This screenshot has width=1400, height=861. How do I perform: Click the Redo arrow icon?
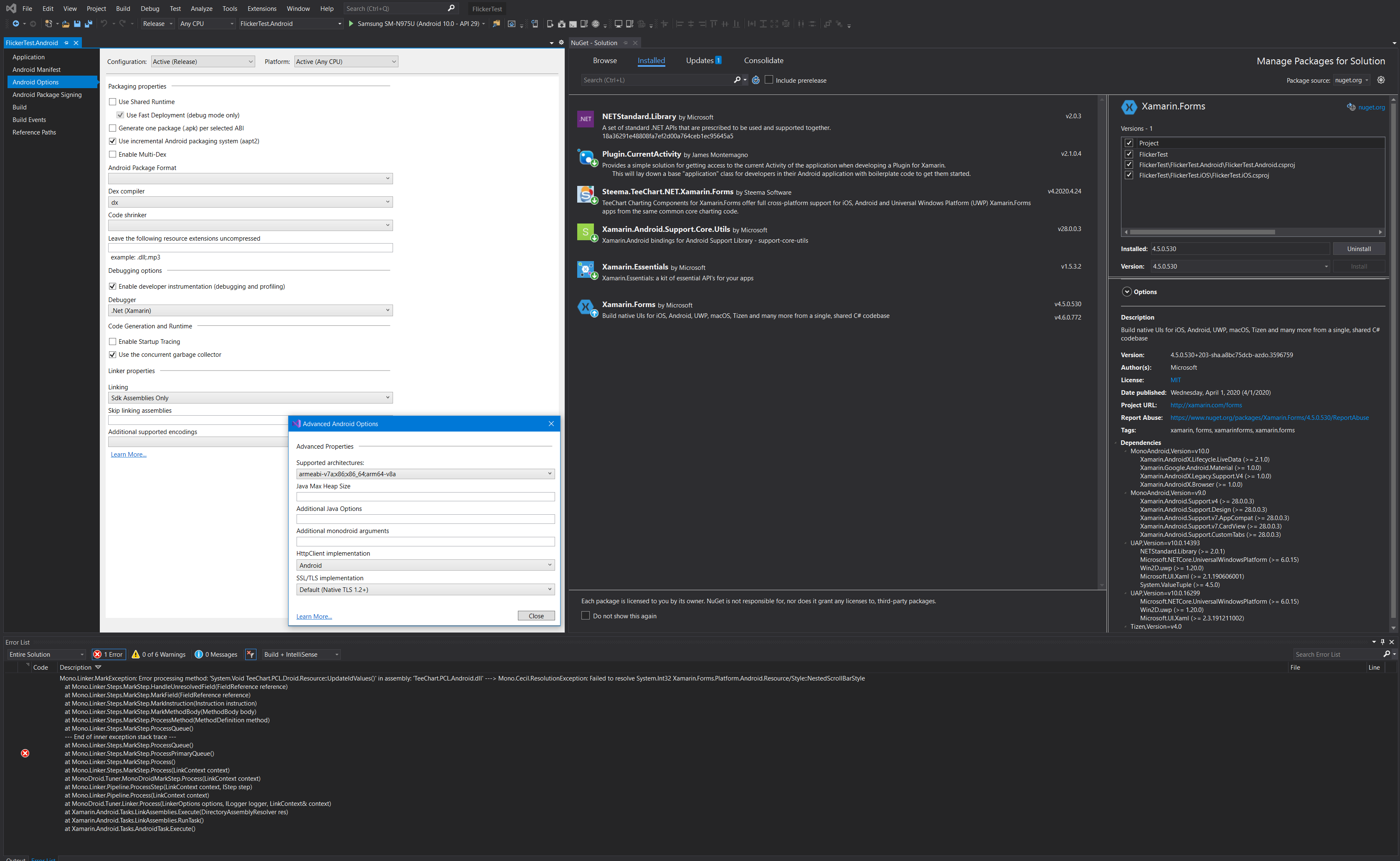pos(122,23)
